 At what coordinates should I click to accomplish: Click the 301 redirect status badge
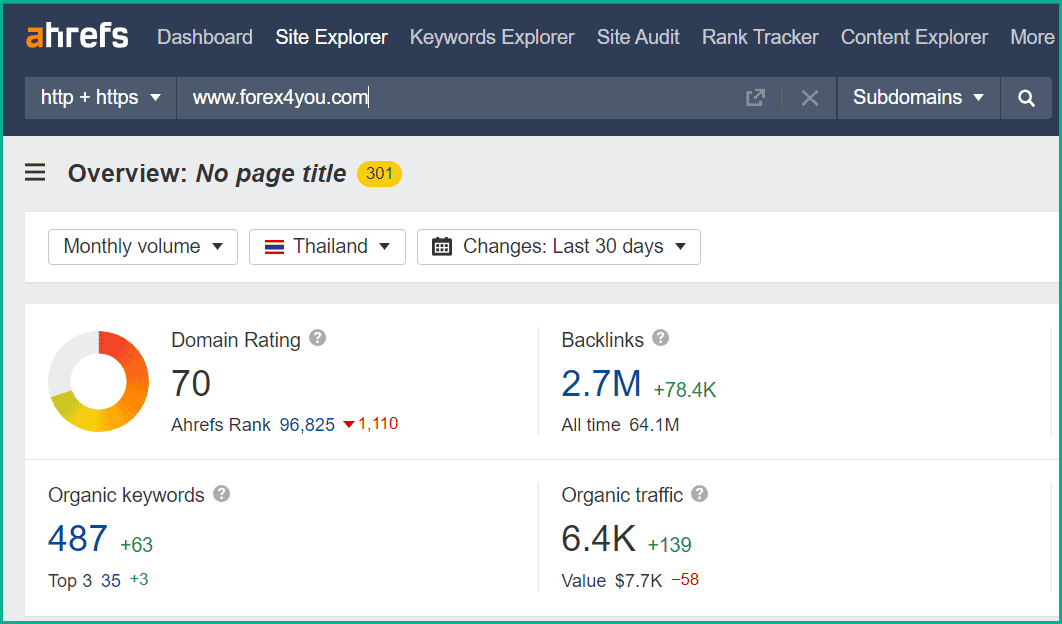click(379, 173)
